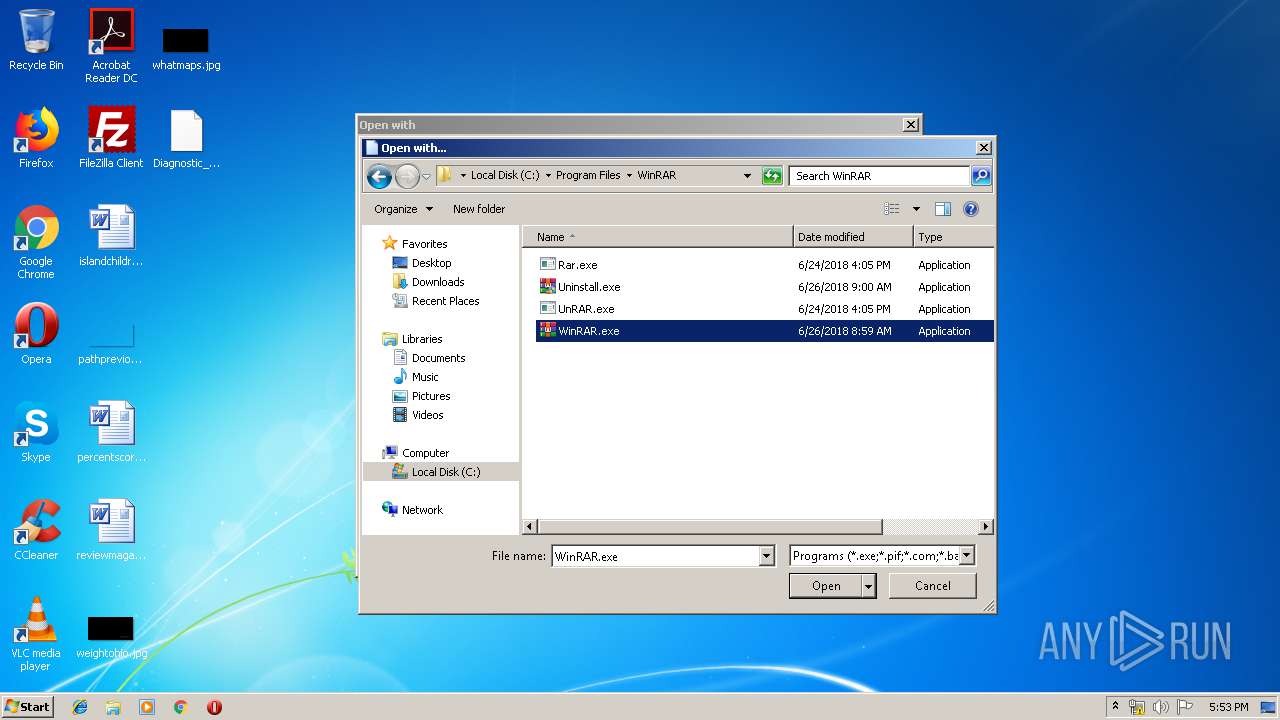Open the view options dropdown arrow
Image resolution: width=1280 pixels, height=720 pixels.
(916, 209)
